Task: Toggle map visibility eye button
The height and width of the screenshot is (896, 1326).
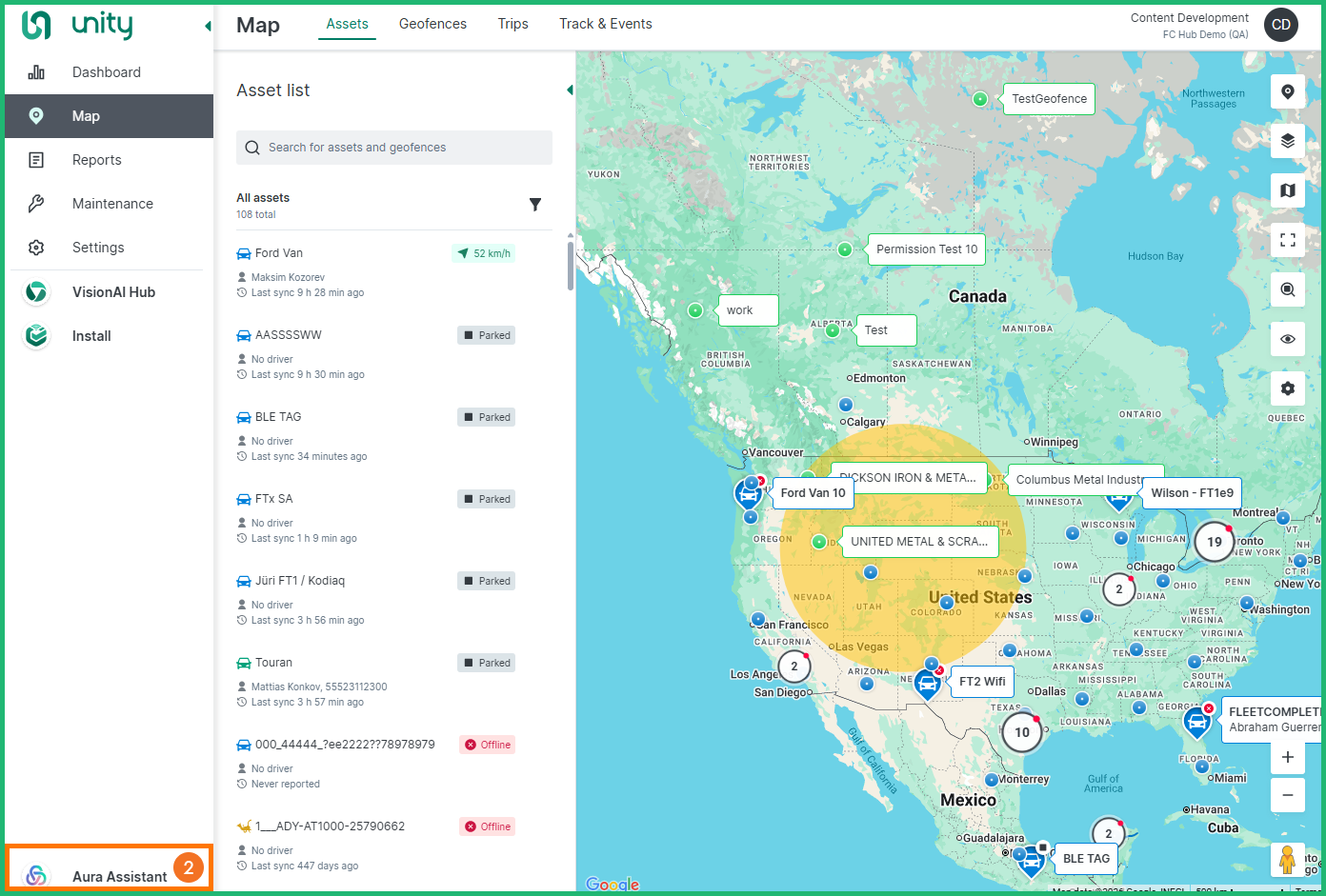Action: (1287, 339)
